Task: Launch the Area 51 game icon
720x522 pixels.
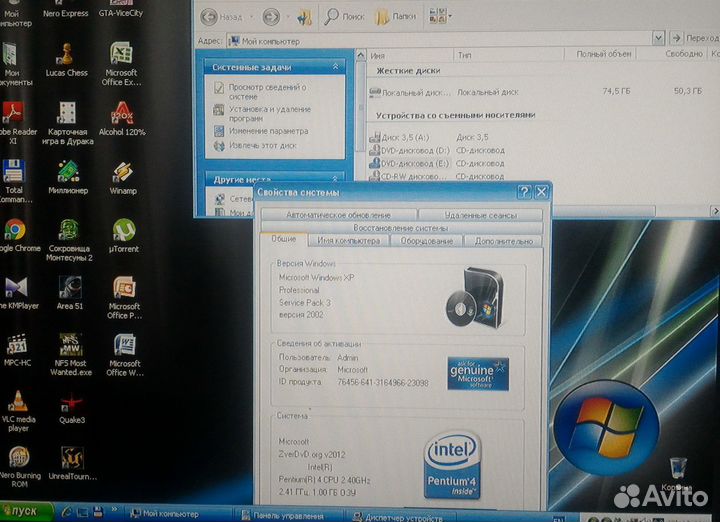Action: [x=70, y=293]
